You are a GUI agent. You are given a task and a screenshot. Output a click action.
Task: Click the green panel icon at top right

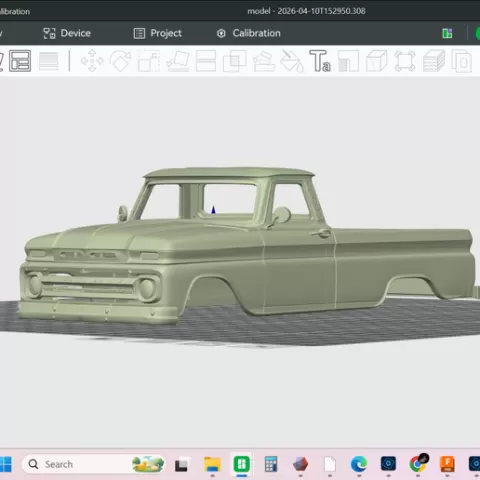(447, 33)
